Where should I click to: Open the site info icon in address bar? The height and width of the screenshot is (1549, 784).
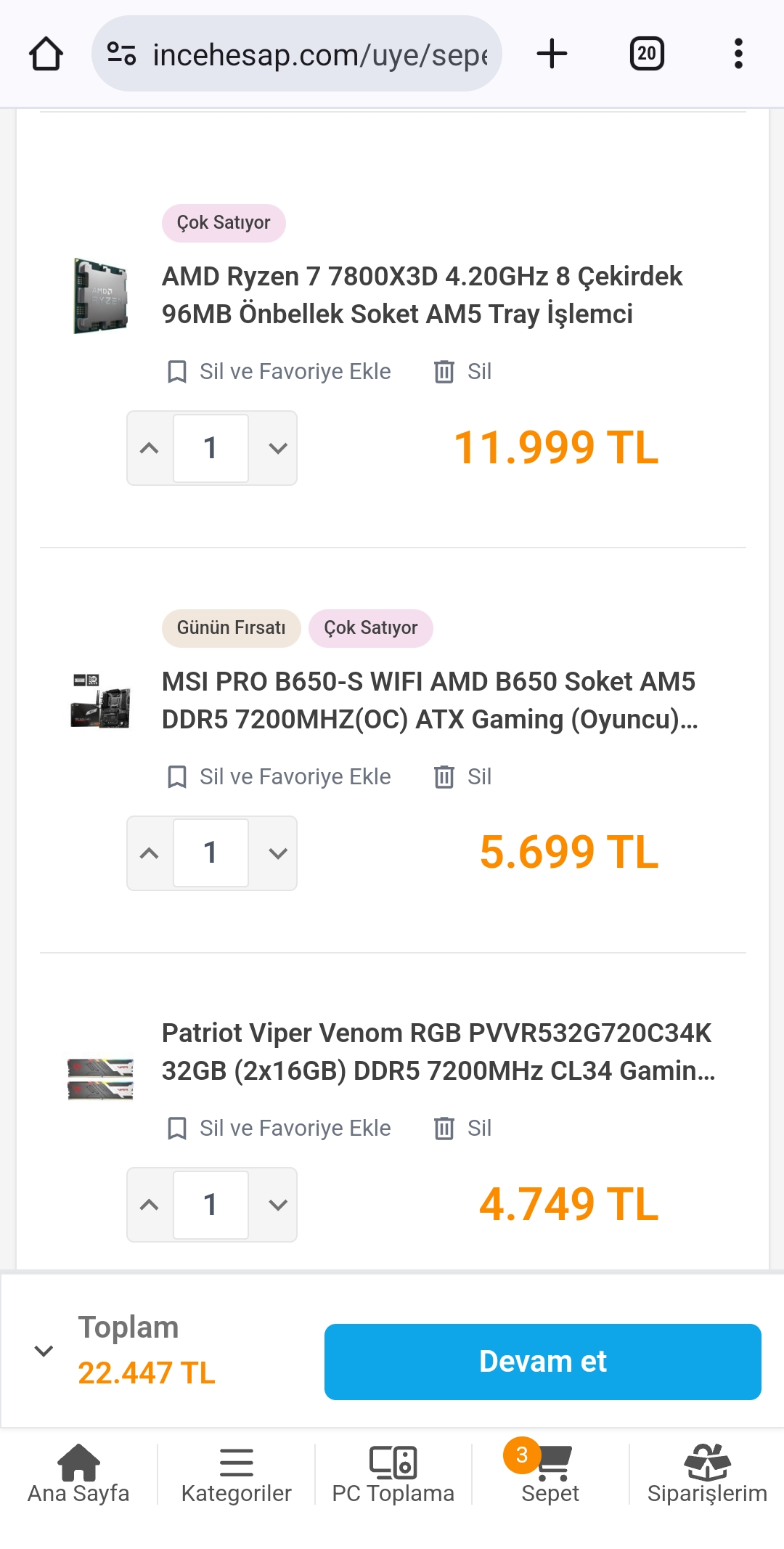(121, 54)
